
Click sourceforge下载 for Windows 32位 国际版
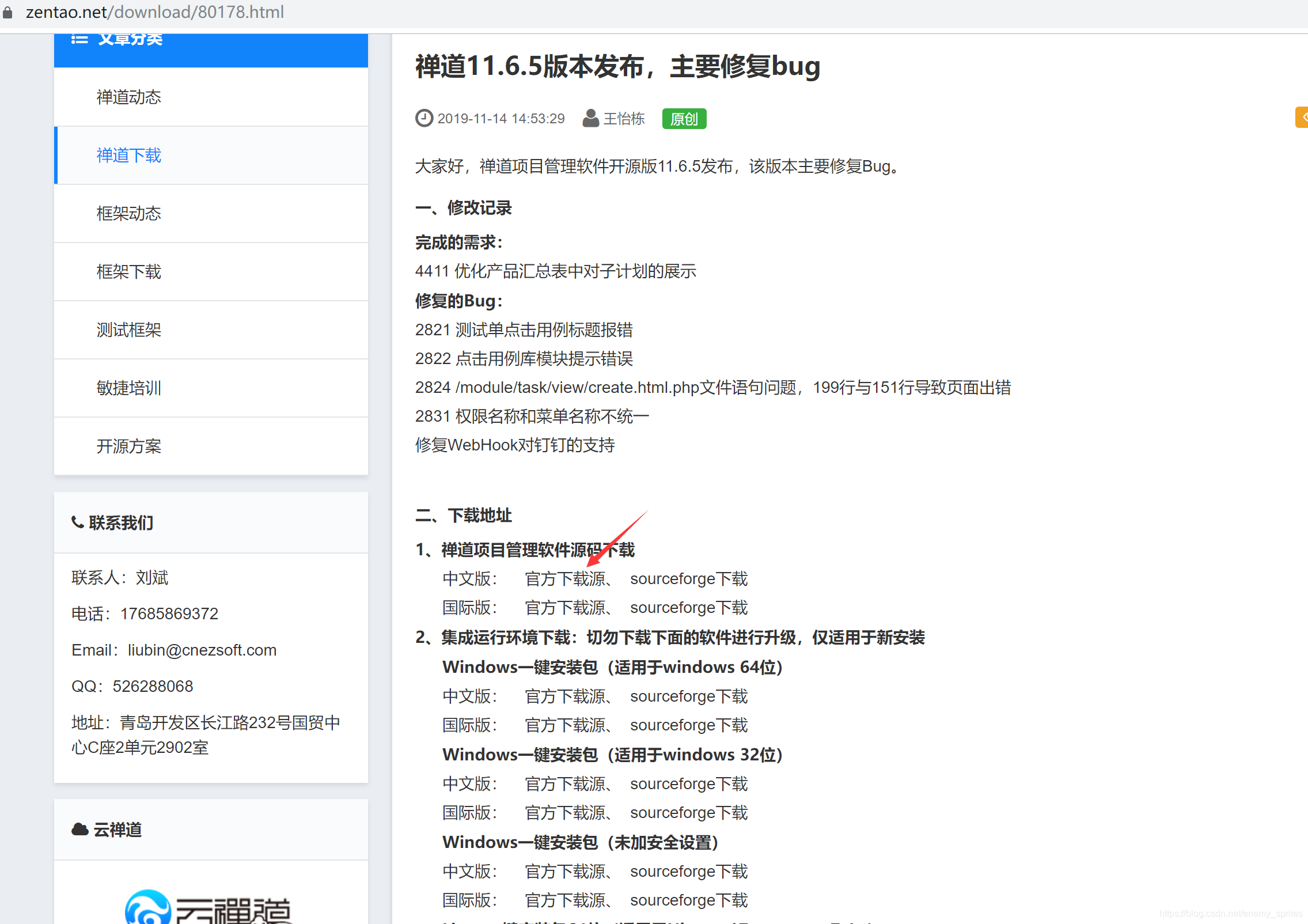point(689,813)
